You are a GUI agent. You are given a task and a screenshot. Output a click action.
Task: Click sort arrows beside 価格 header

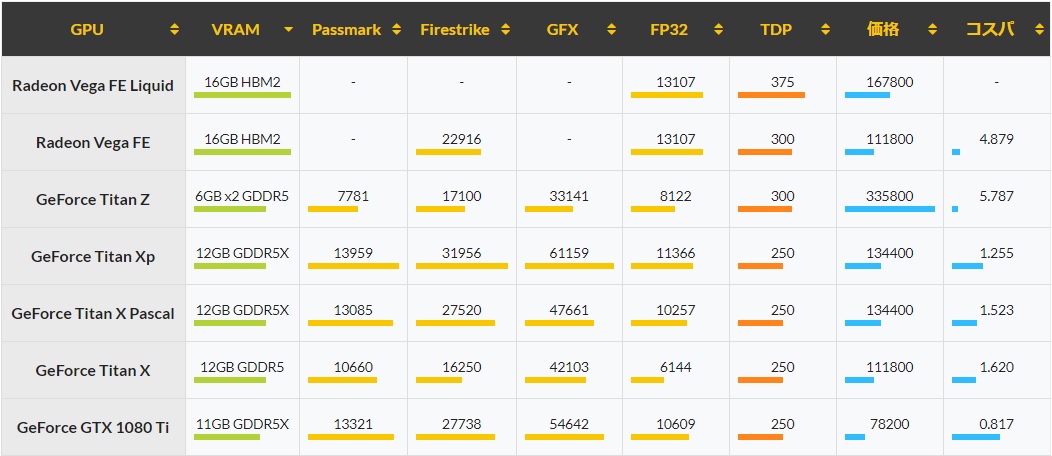point(933,30)
